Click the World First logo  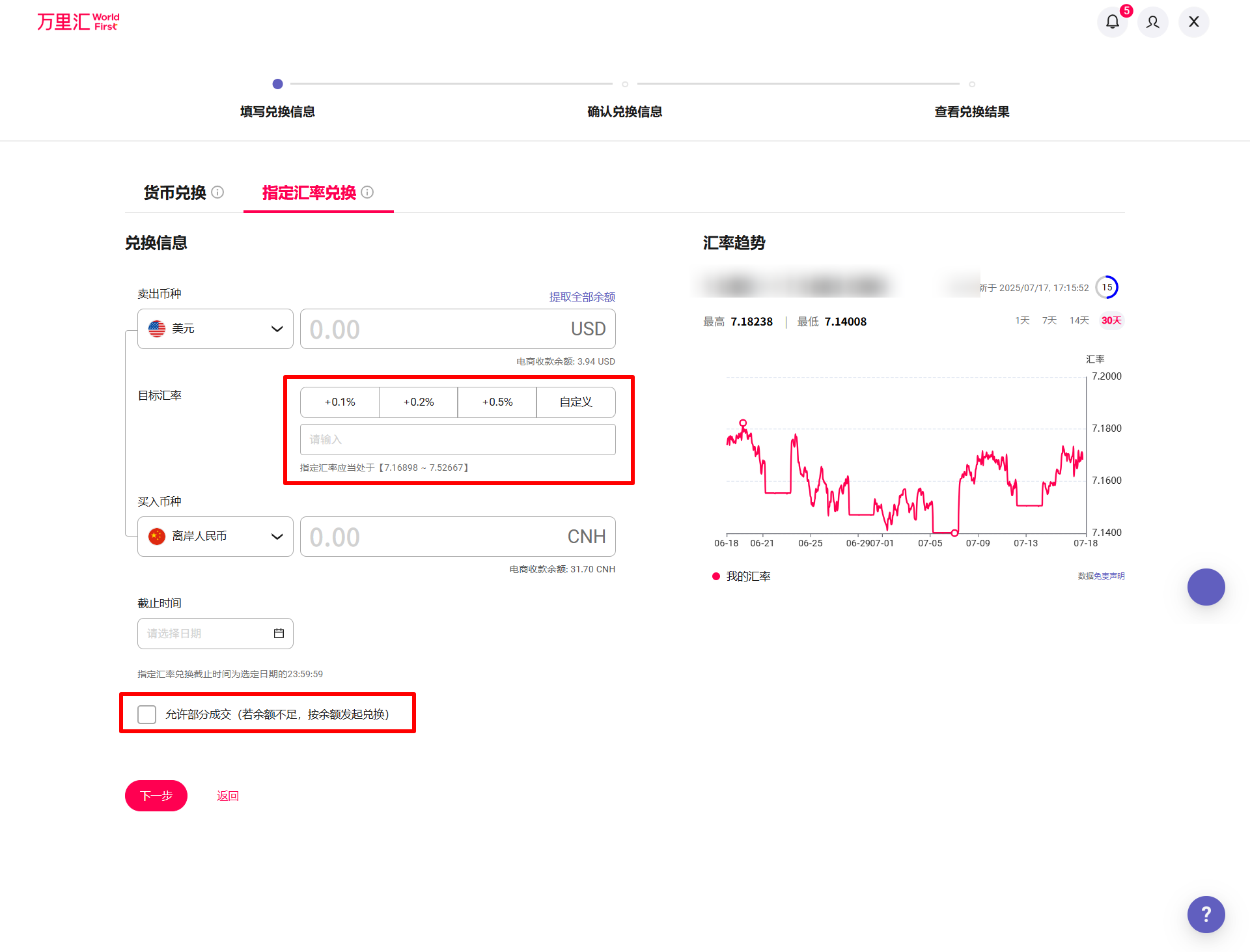(x=78, y=22)
